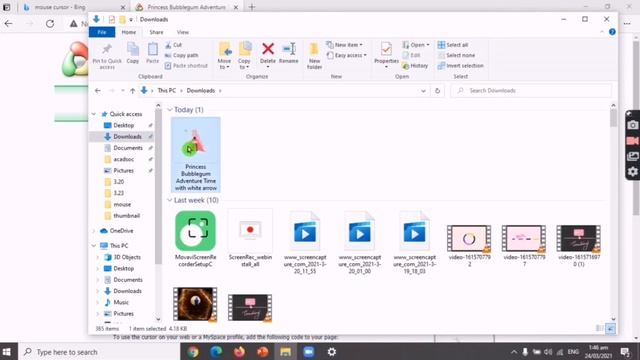Screen dimensions: 640x360
Task: Click the camera icon on side recorder panel
Action: 632,125
